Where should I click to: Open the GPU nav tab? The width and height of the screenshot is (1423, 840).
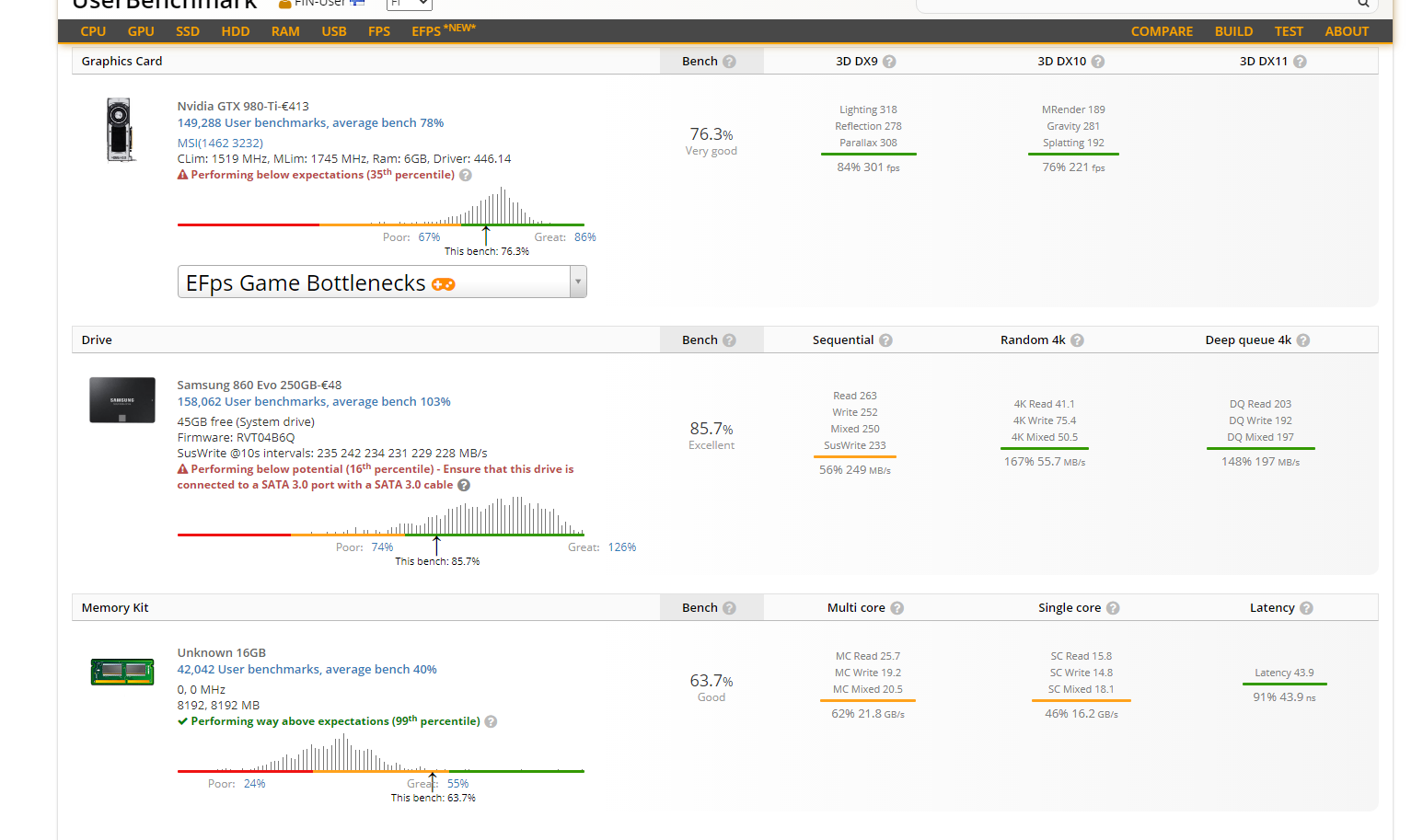coord(141,31)
